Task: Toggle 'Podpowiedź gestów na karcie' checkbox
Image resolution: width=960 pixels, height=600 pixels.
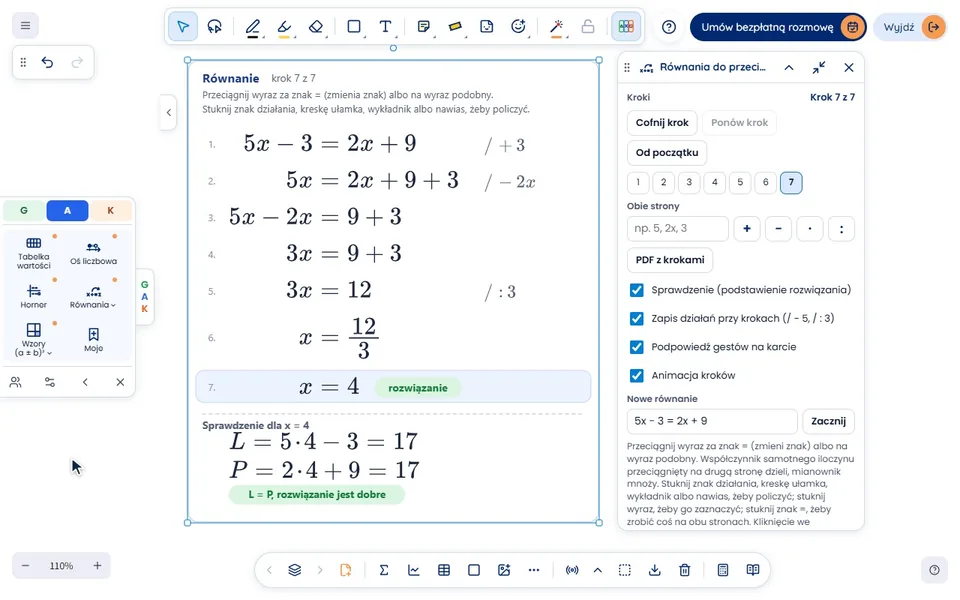Action: click(637, 347)
